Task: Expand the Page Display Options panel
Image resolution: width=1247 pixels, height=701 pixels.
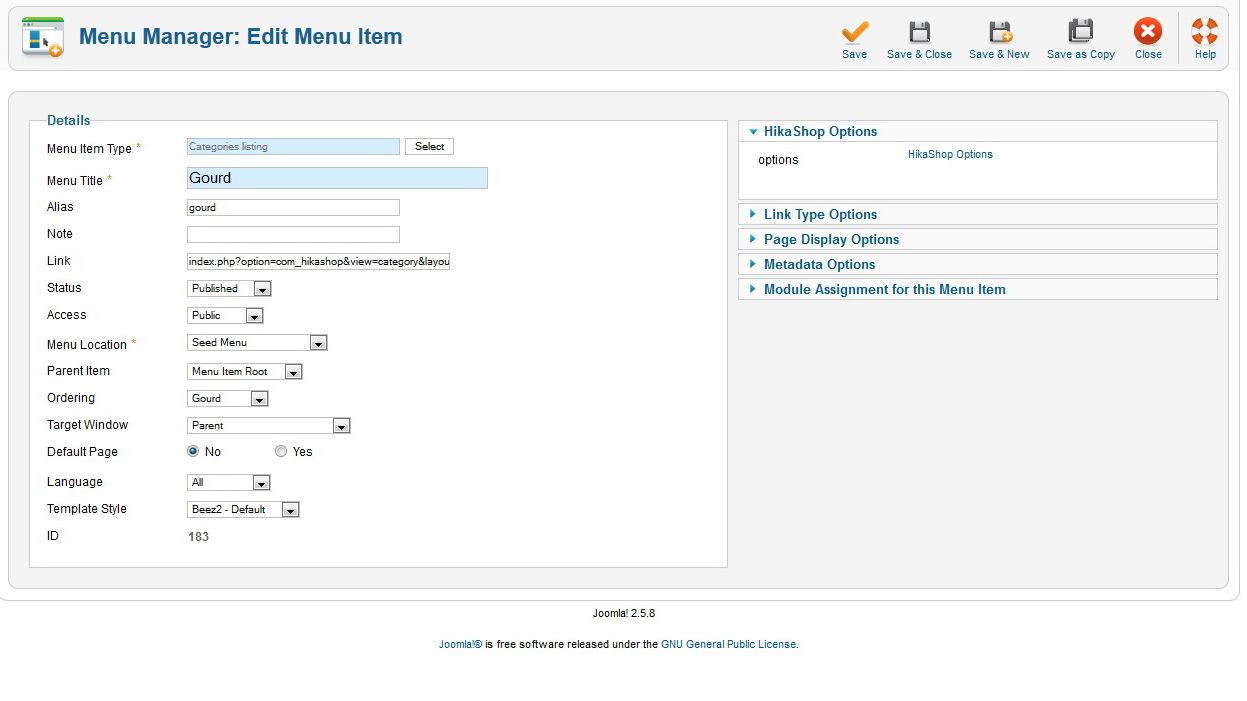Action: (978, 239)
